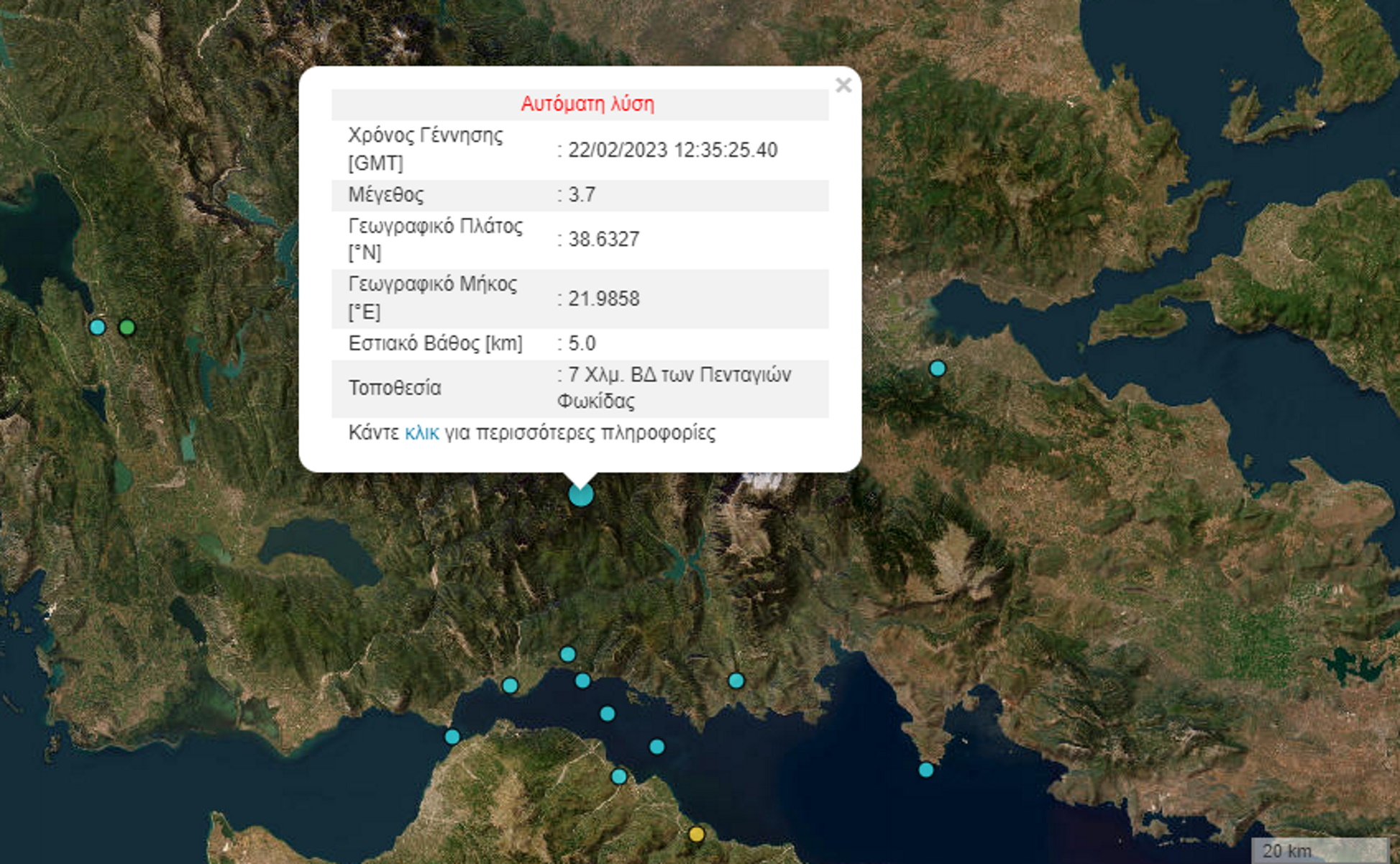Click the origin time 22/02/2023 12:35:25.40
Image resolution: width=1400 pixels, height=864 pixels.
[672, 150]
